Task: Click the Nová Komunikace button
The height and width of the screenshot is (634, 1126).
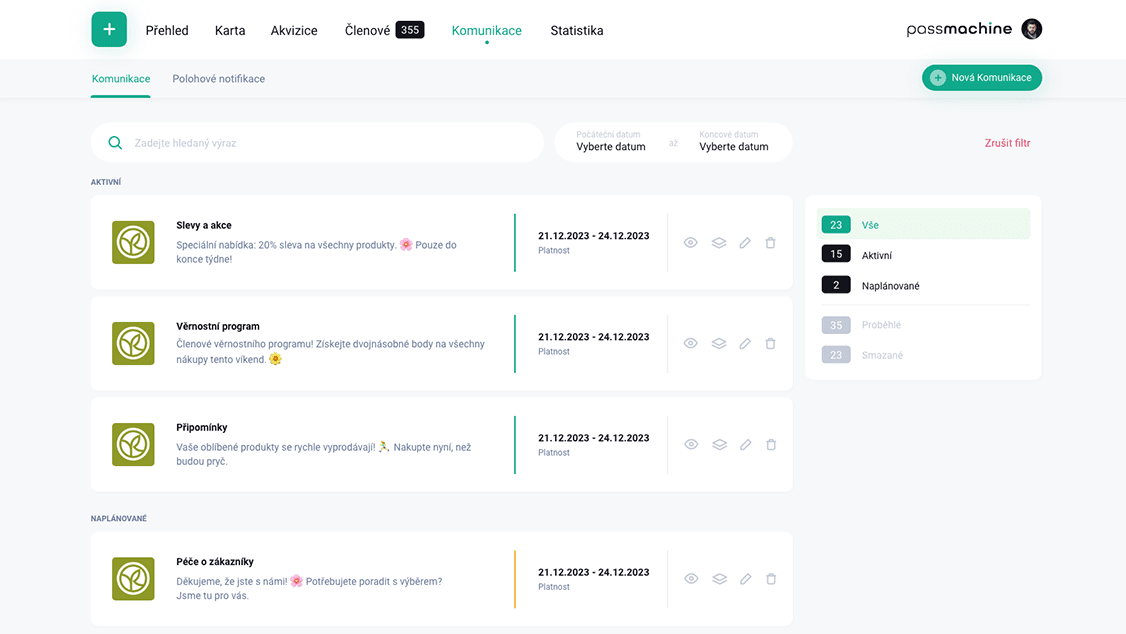Action: (981, 78)
